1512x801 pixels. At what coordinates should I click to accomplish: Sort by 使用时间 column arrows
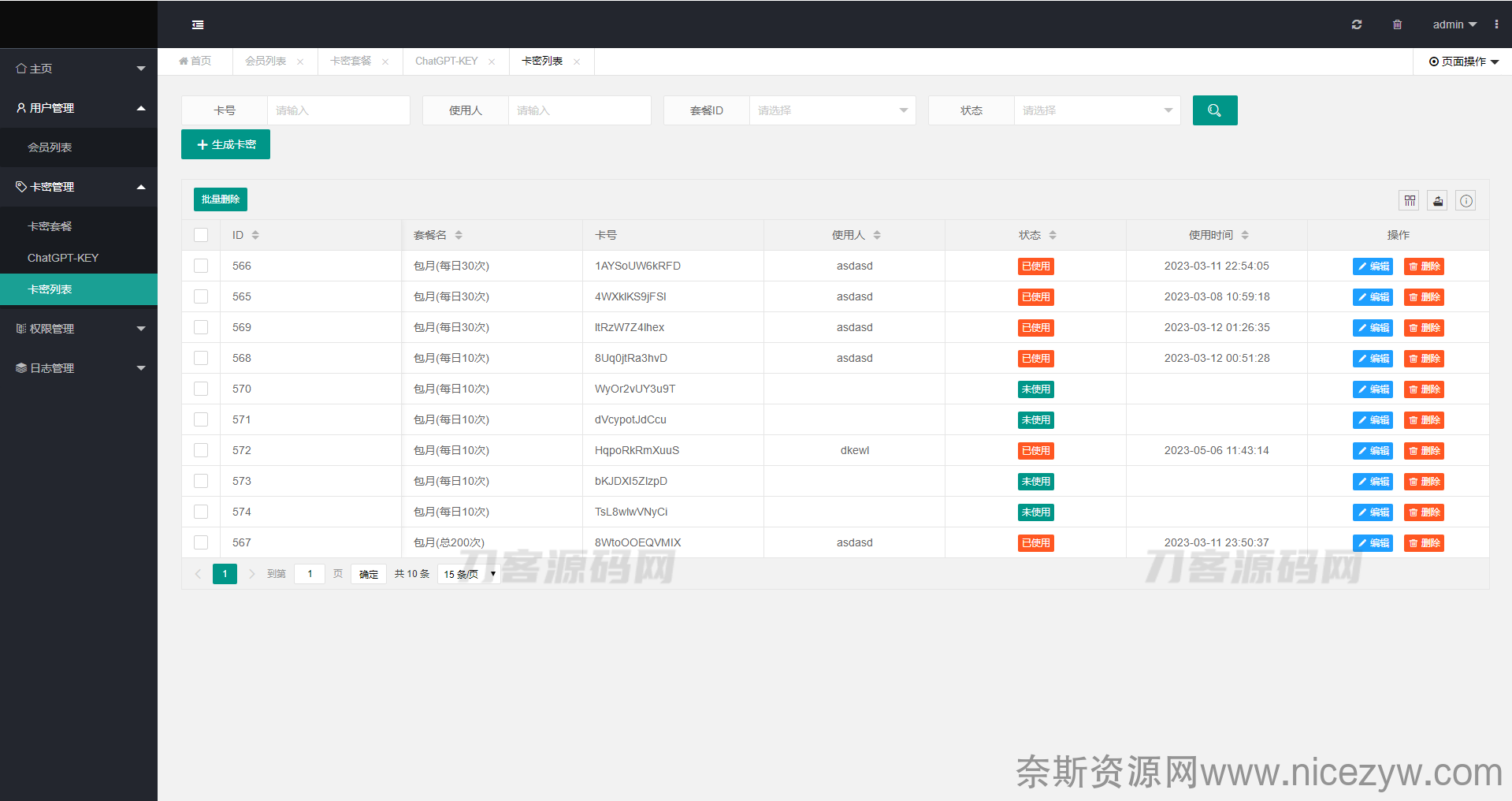(1245, 235)
